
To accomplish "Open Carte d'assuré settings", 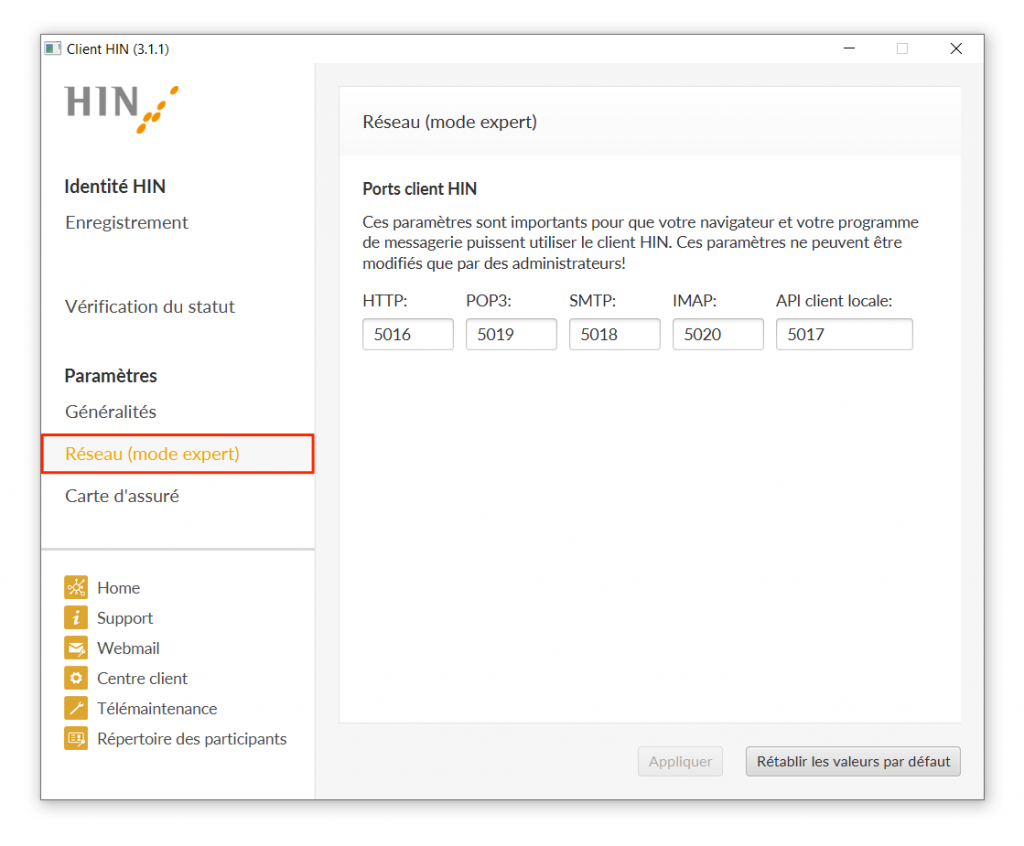I will [122, 496].
